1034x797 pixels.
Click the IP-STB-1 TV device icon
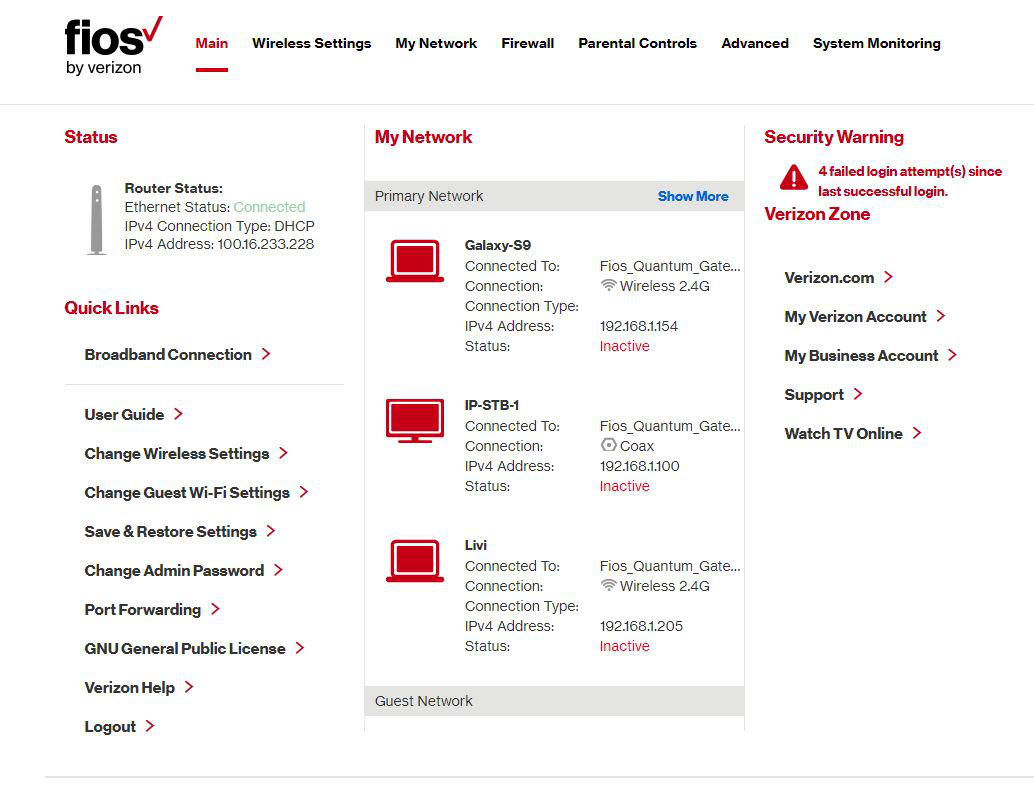[413, 420]
